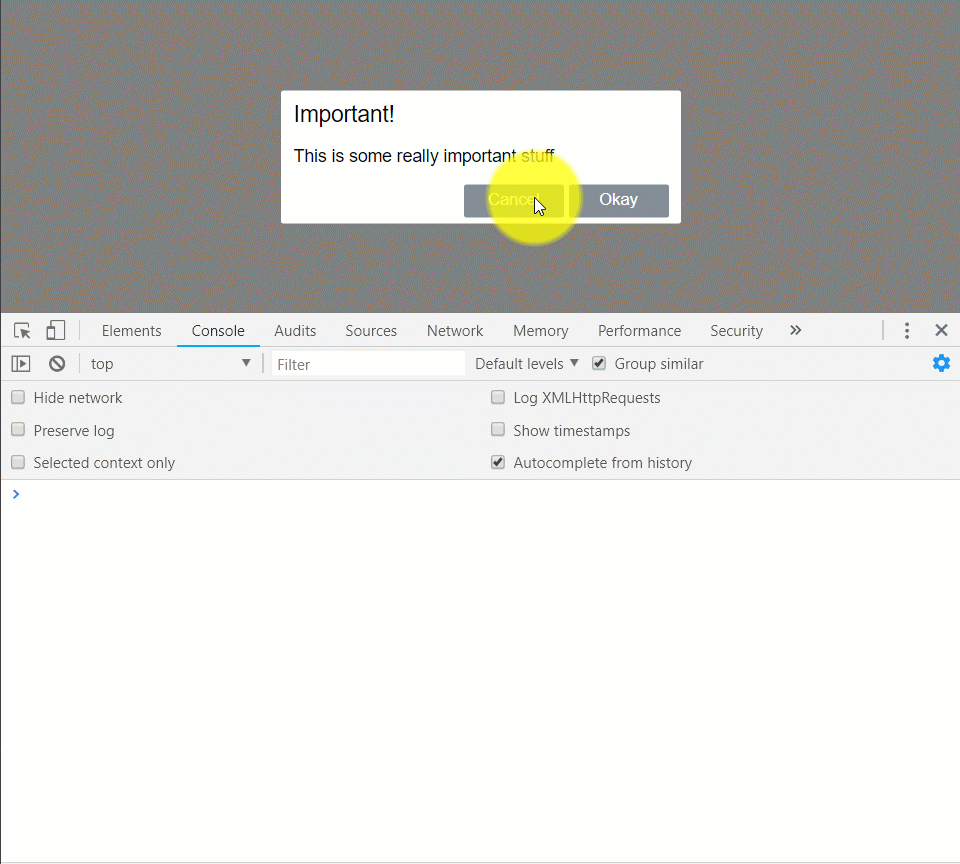Click Cancel in the Important dialog
Image resolution: width=960 pixels, height=864 pixels.
tap(514, 200)
